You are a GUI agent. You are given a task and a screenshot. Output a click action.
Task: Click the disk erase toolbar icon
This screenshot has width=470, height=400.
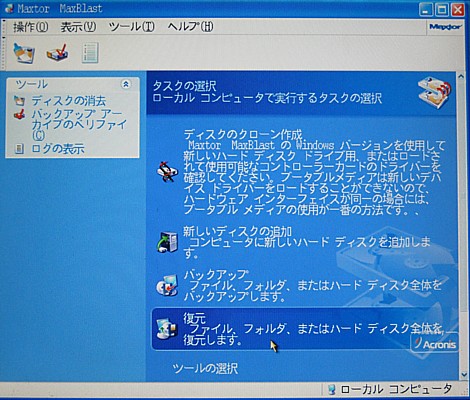(24, 53)
